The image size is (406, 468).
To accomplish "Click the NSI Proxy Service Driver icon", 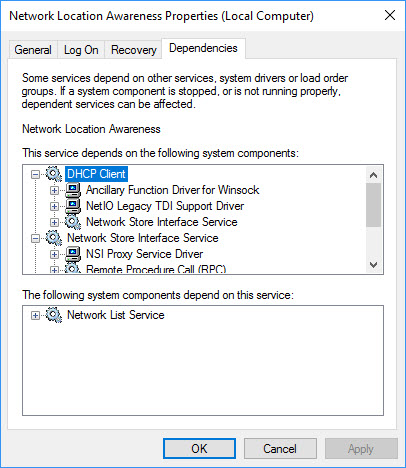I will point(73,254).
